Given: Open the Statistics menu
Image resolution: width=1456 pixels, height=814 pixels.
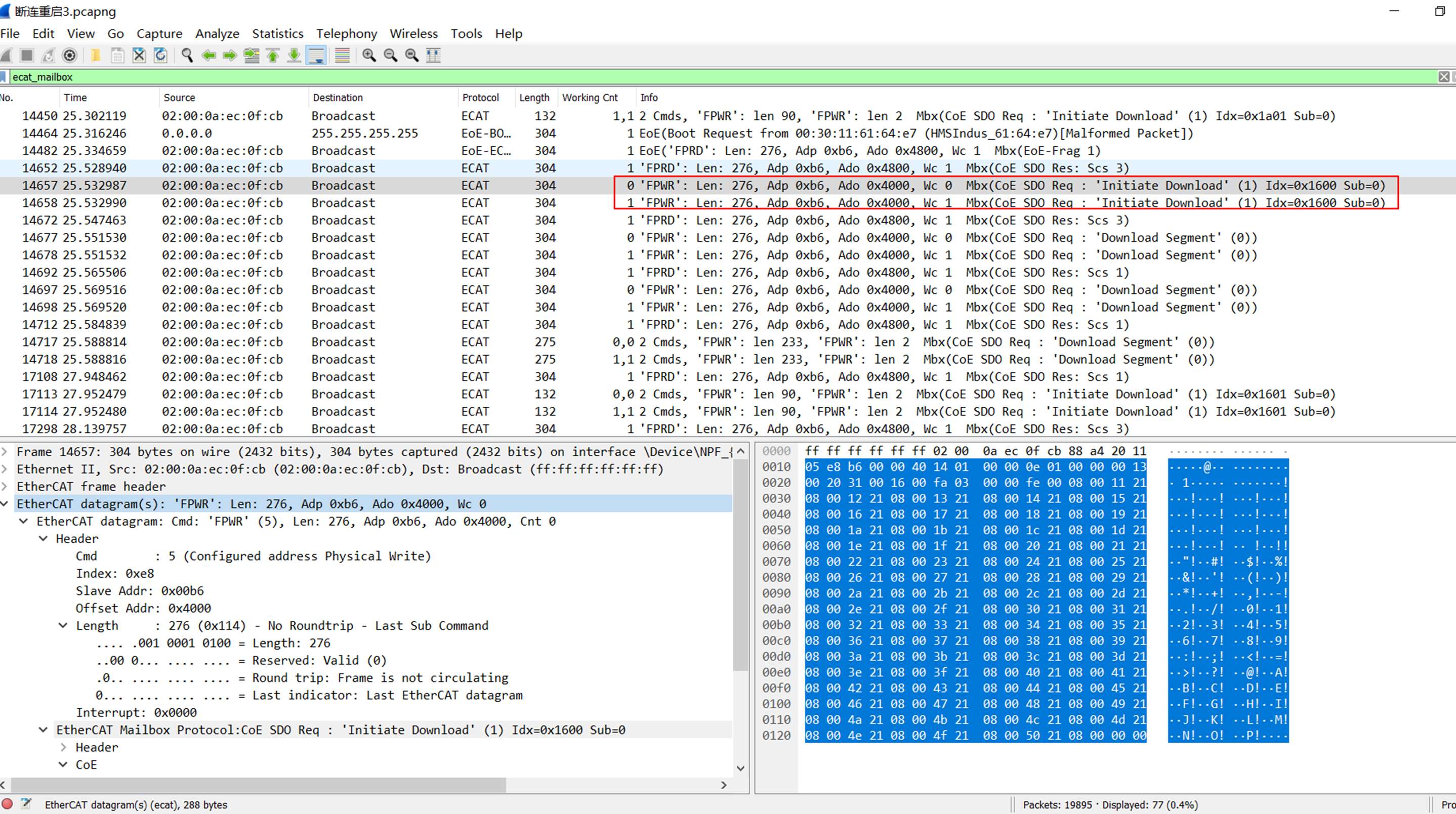Looking at the screenshot, I should [277, 34].
